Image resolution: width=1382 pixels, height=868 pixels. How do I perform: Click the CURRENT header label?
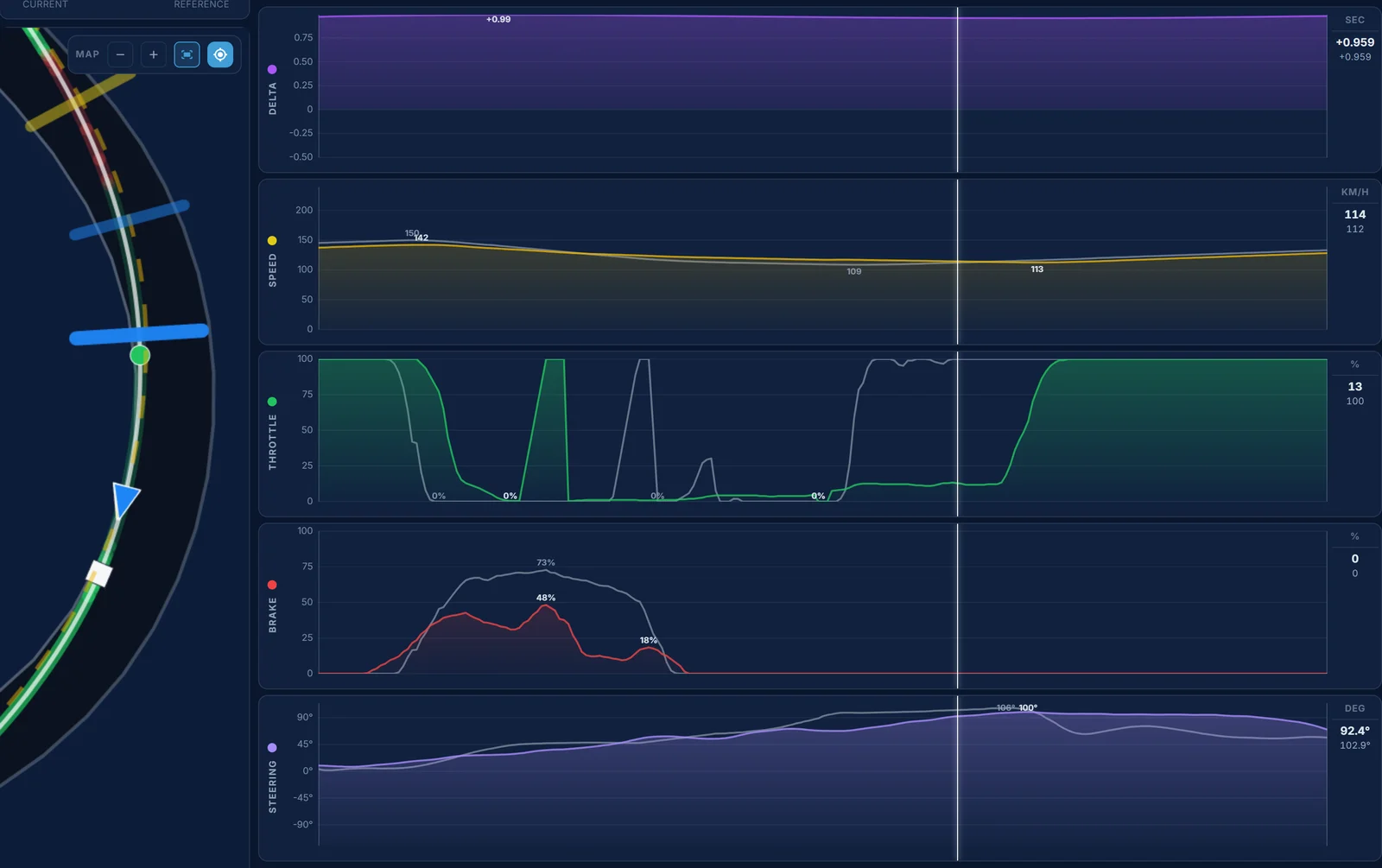45,4
